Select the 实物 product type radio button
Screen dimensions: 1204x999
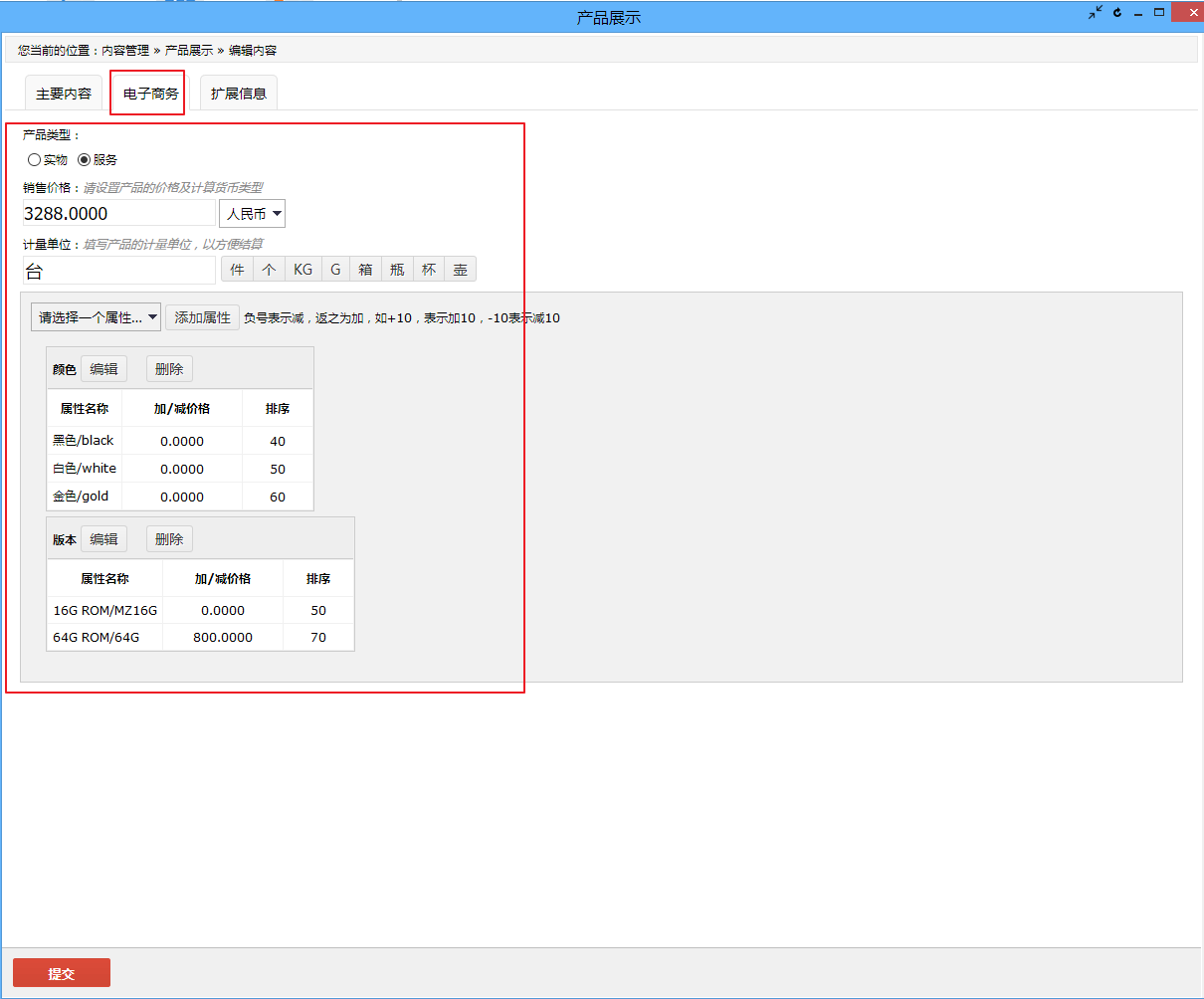click(x=35, y=159)
